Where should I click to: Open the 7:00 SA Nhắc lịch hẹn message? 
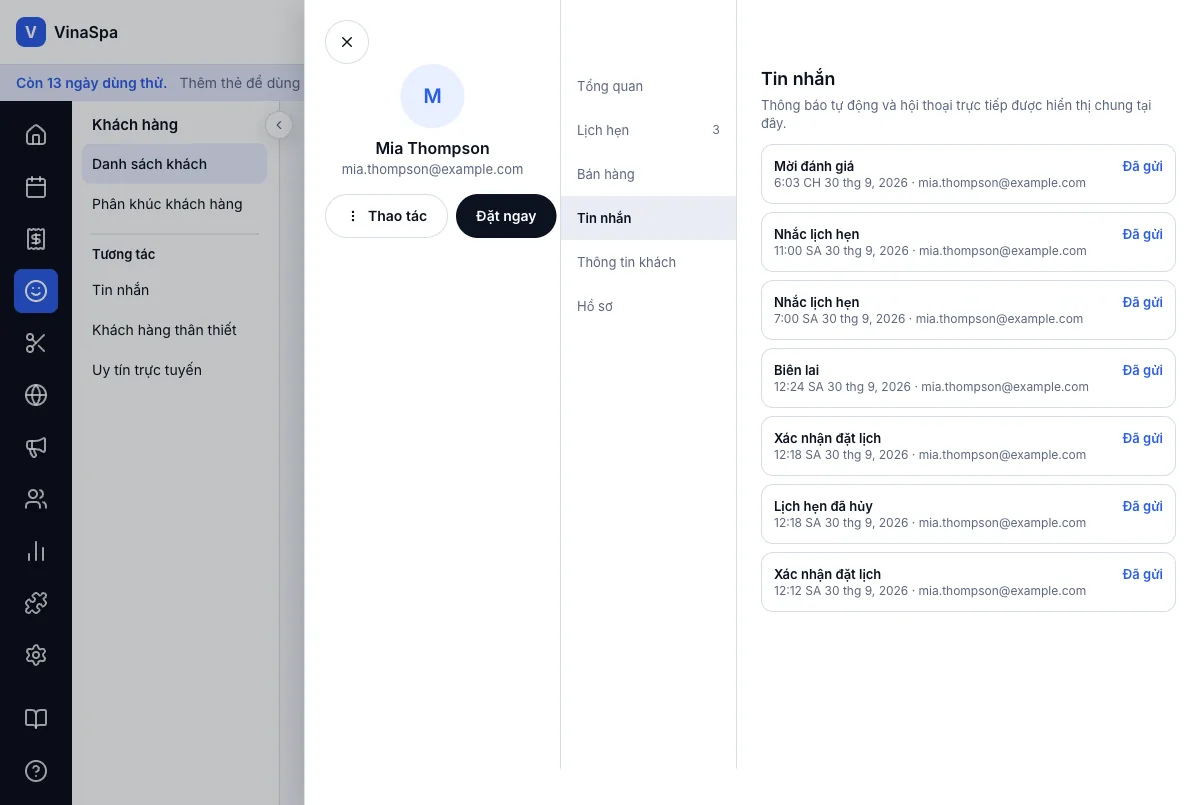coord(968,310)
